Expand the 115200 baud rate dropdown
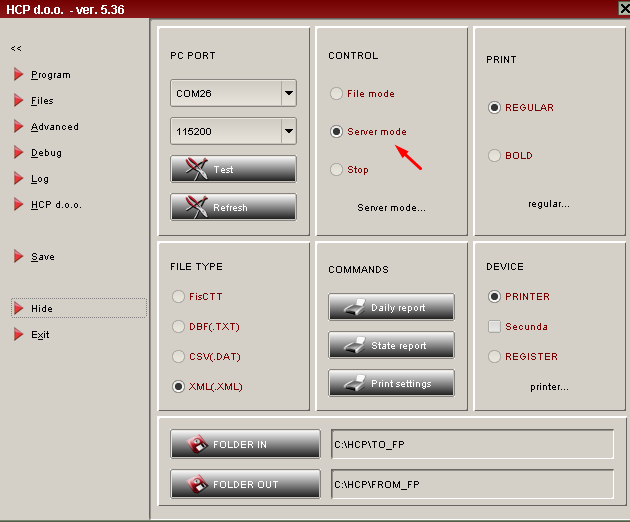The width and height of the screenshot is (630, 522). [x=289, y=131]
